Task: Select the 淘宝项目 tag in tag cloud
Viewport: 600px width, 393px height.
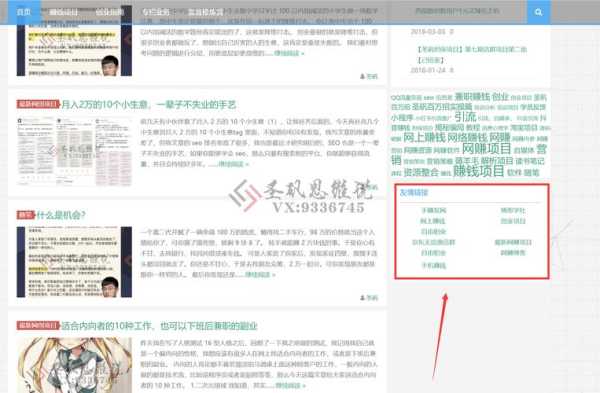Action: tap(524, 127)
